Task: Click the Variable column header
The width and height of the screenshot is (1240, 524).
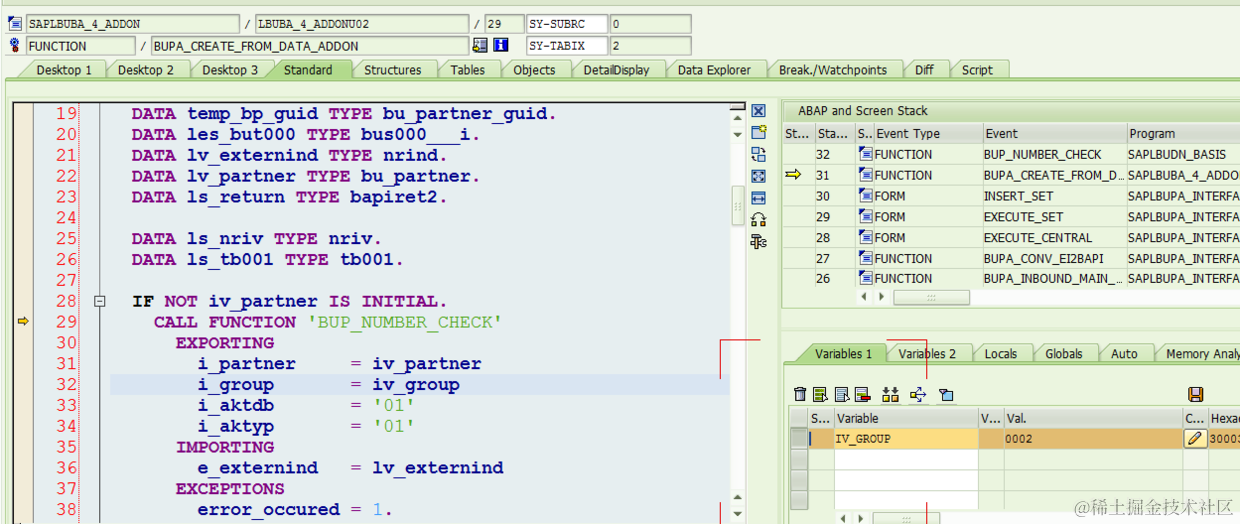Action: tap(906, 418)
